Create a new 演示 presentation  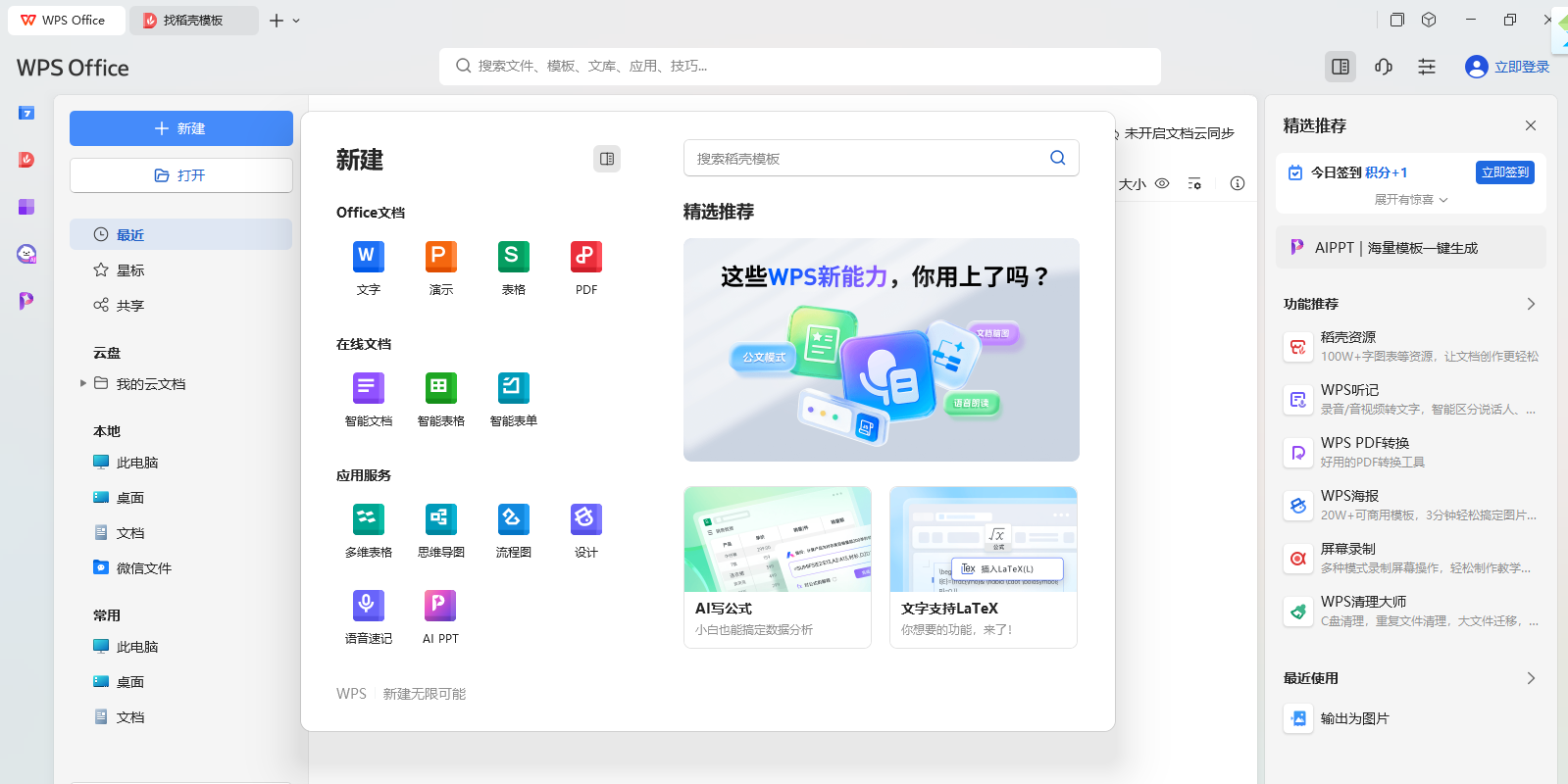pyautogui.click(x=441, y=268)
